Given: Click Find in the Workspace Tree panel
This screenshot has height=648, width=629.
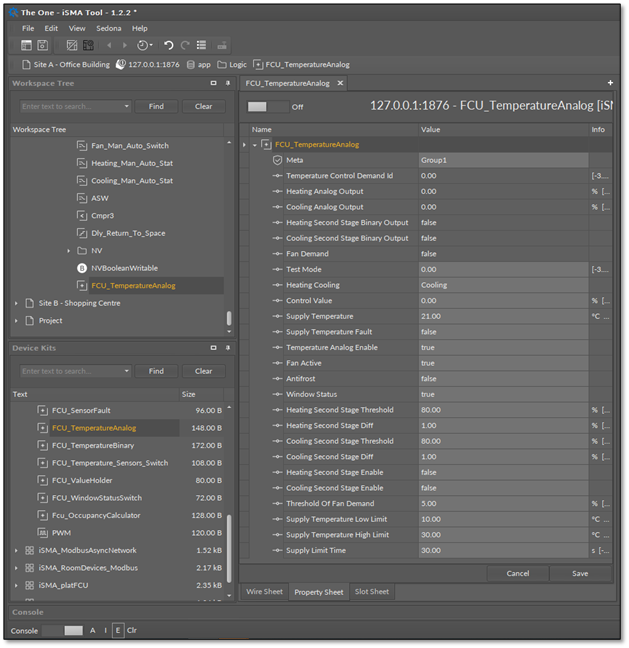Looking at the screenshot, I should coord(156,106).
